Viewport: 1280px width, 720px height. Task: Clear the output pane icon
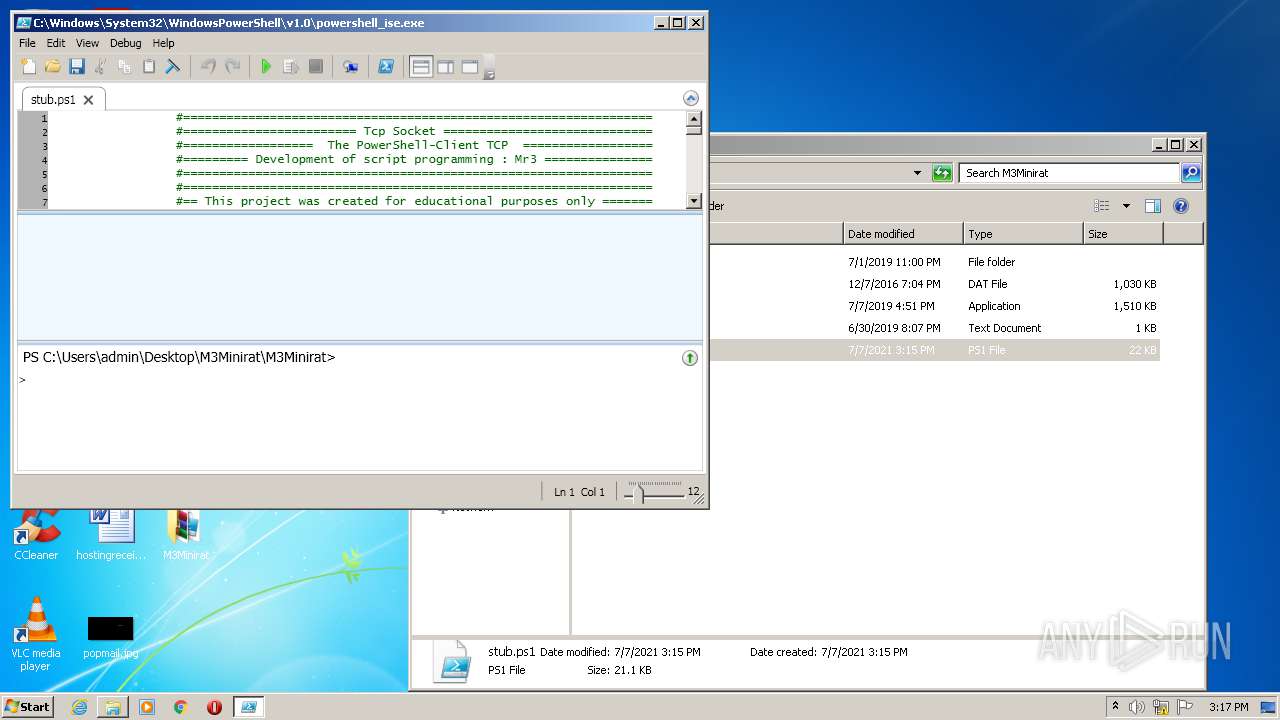coord(173,67)
